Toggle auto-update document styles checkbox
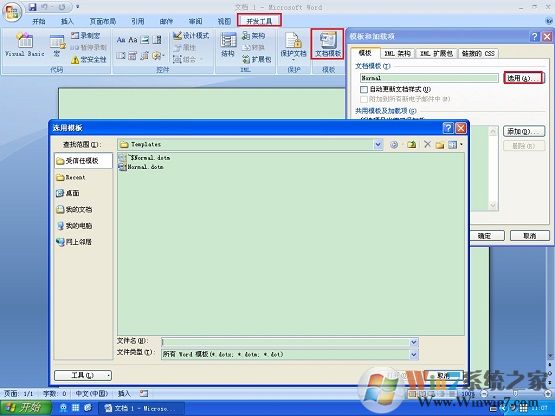 (364, 89)
